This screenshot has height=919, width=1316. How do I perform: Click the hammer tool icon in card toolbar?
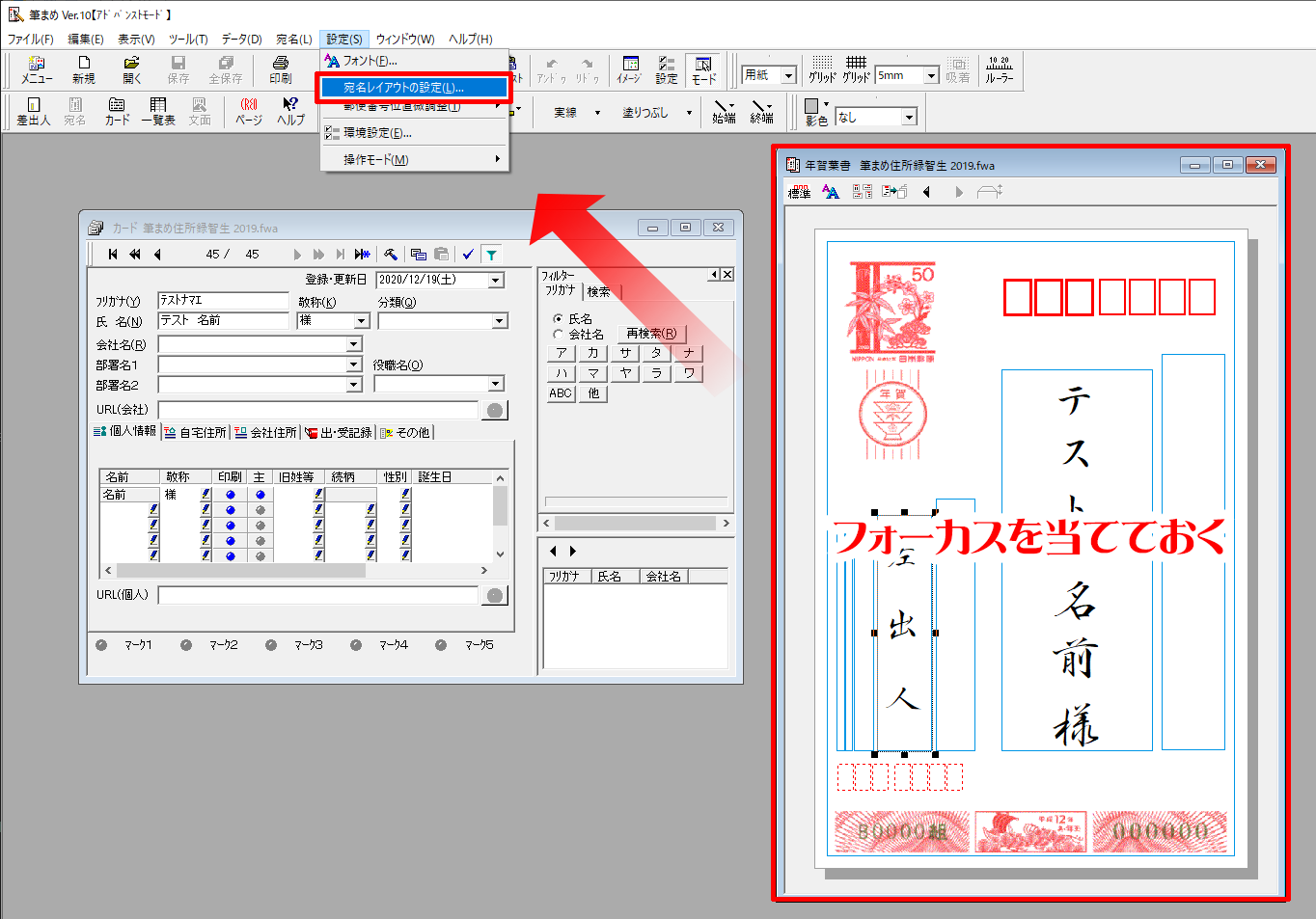(x=391, y=255)
